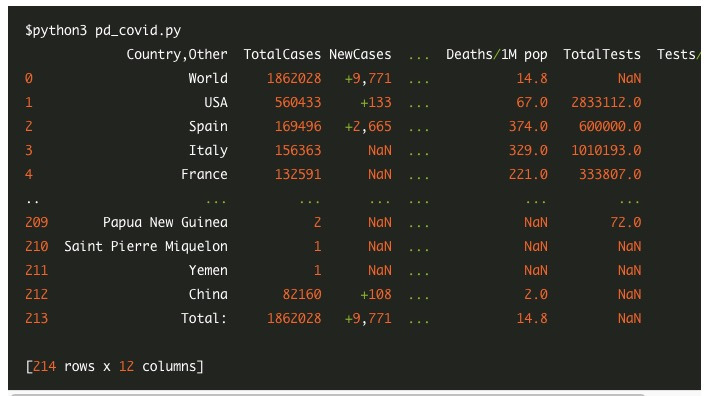The height and width of the screenshot is (396, 708).
Task: Click the row index 211
Action: [x=37, y=270]
